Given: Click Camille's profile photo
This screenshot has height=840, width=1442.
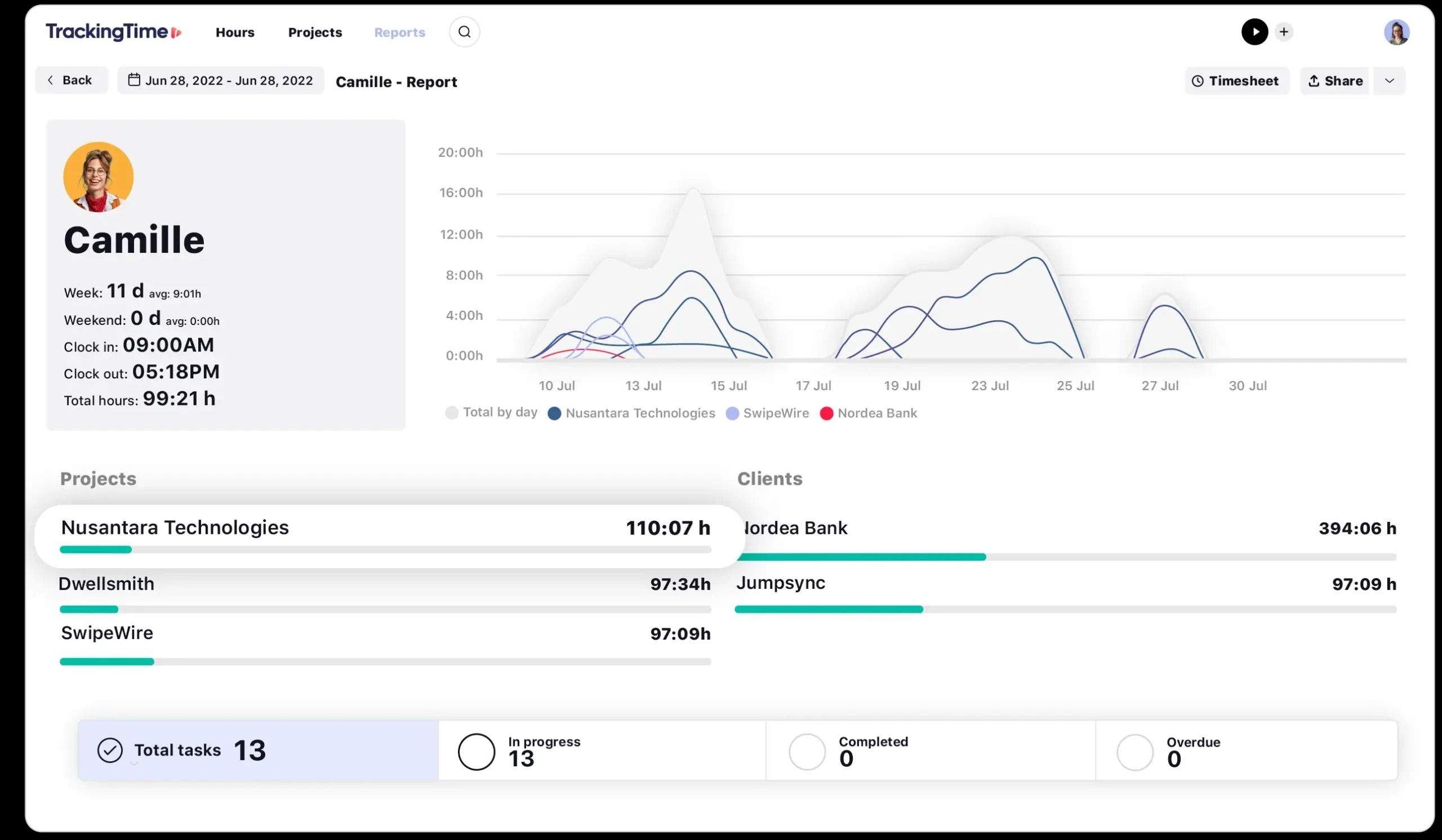Looking at the screenshot, I should [99, 177].
